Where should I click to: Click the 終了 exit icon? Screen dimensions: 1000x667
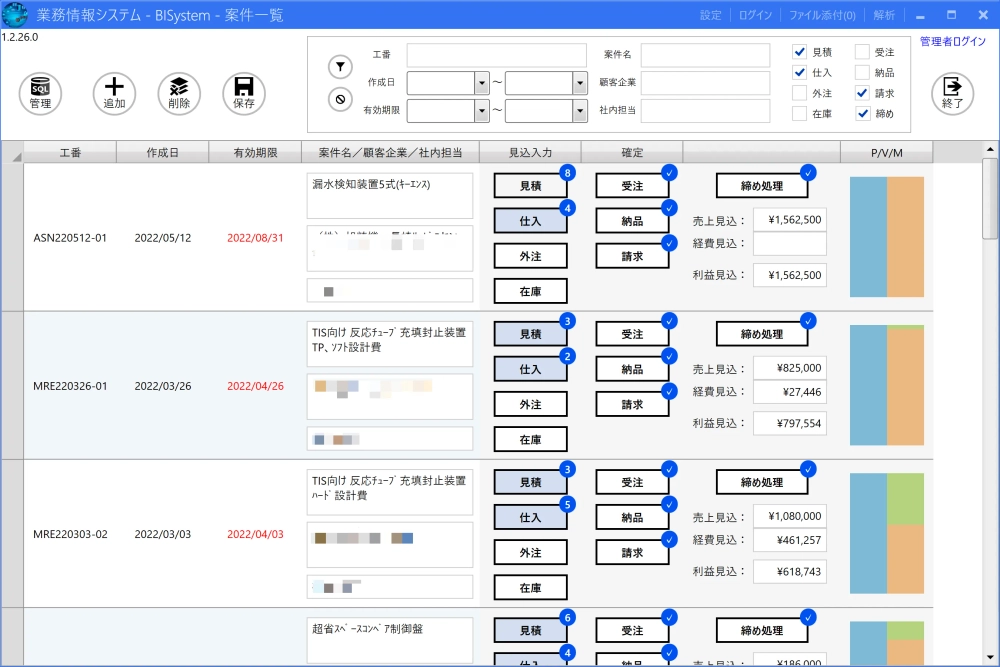click(952, 93)
